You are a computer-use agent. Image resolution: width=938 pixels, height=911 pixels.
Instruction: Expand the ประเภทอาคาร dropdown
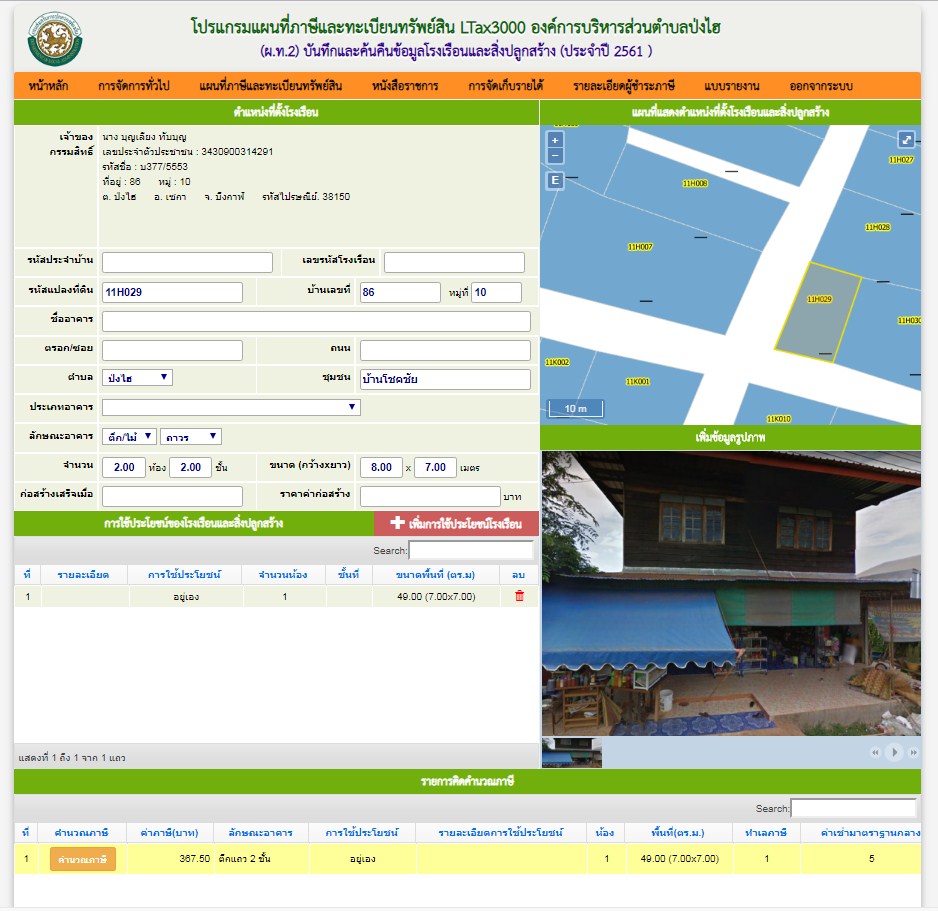pos(231,407)
